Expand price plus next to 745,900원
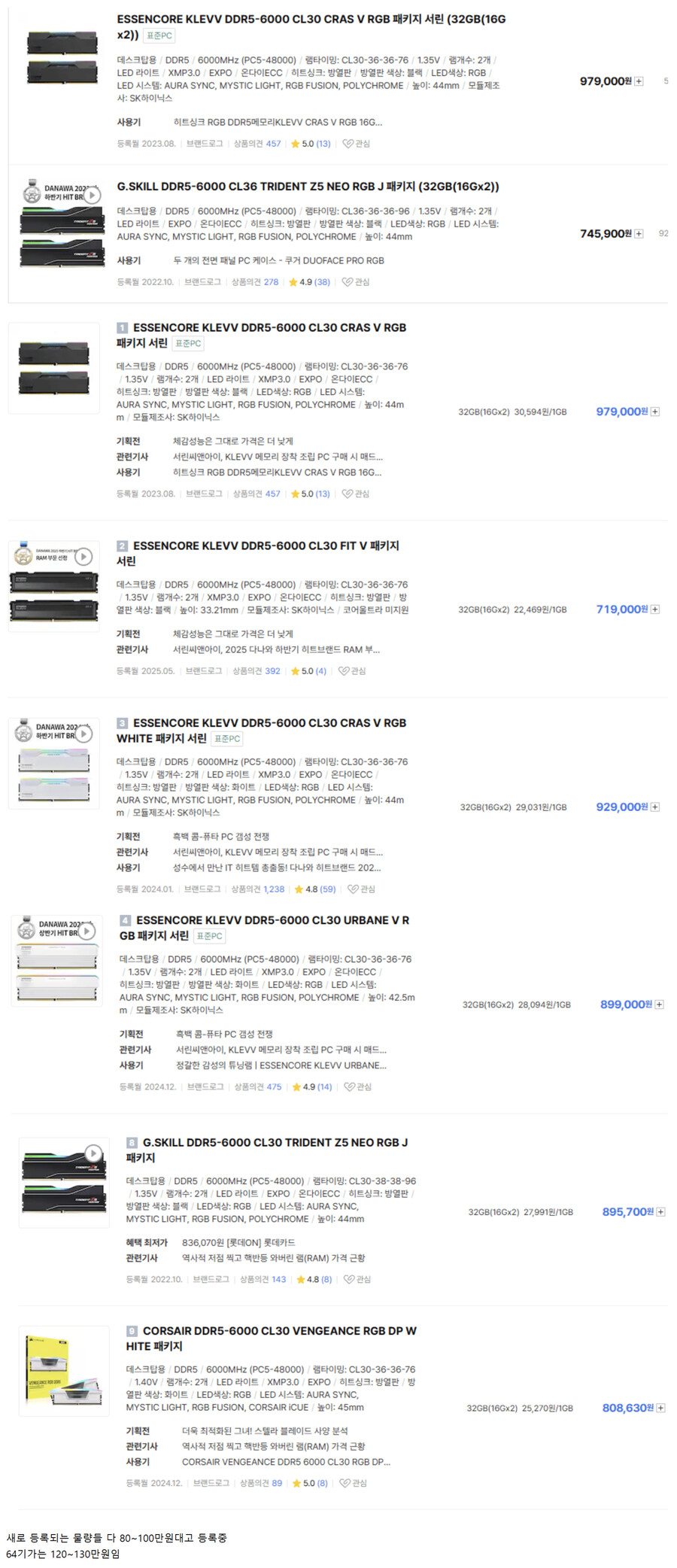This screenshot has width=677, height=1568. tap(639, 234)
